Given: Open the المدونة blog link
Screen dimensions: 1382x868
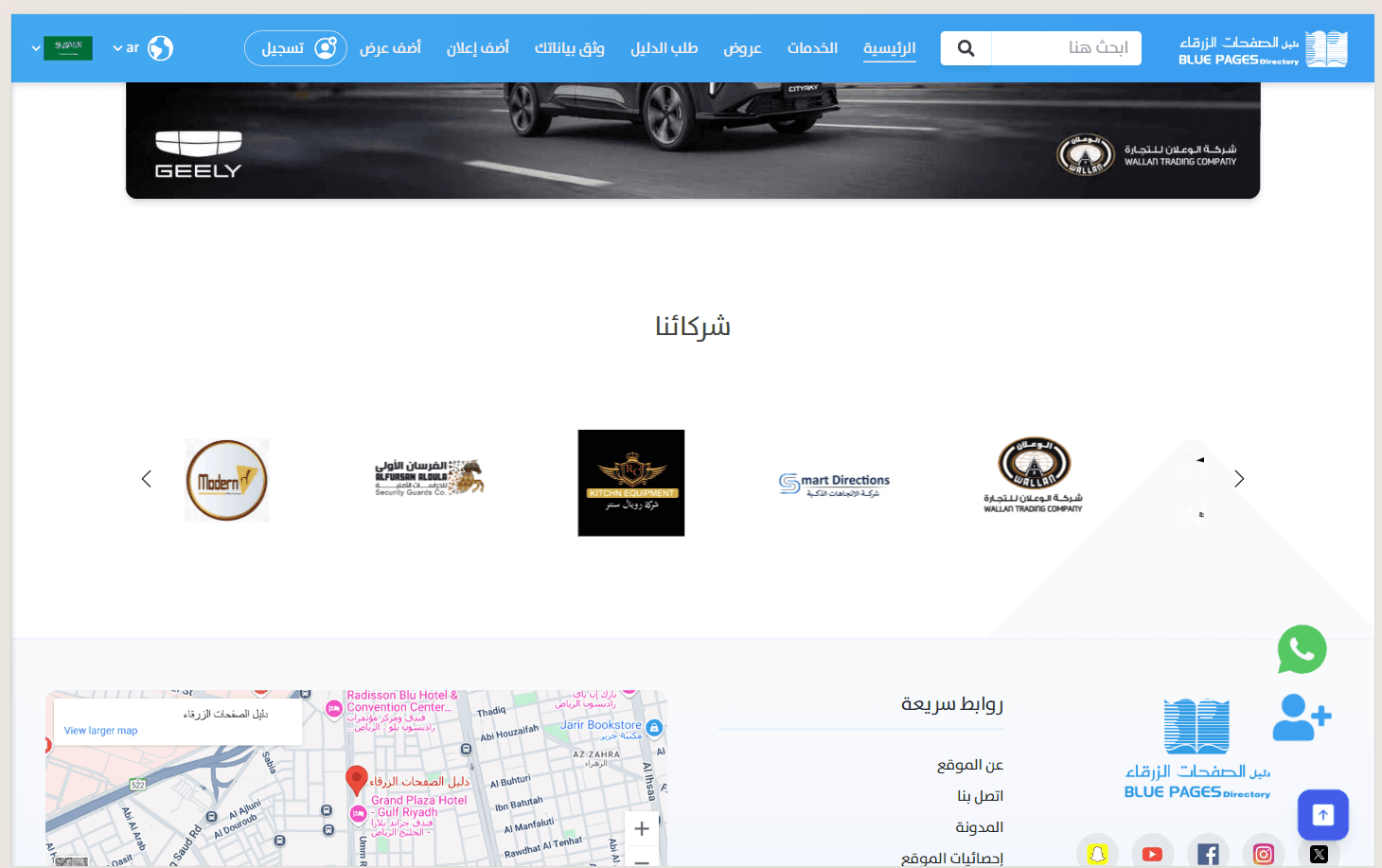Looking at the screenshot, I should pyautogui.click(x=980, y=827).
